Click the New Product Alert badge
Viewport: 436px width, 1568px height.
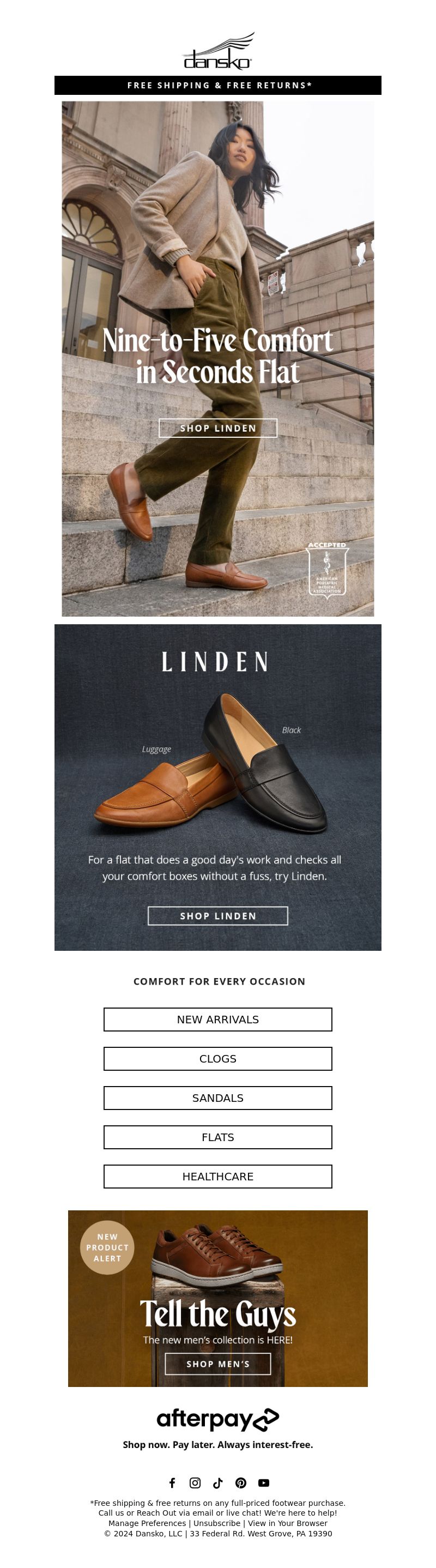[107, 1247]
